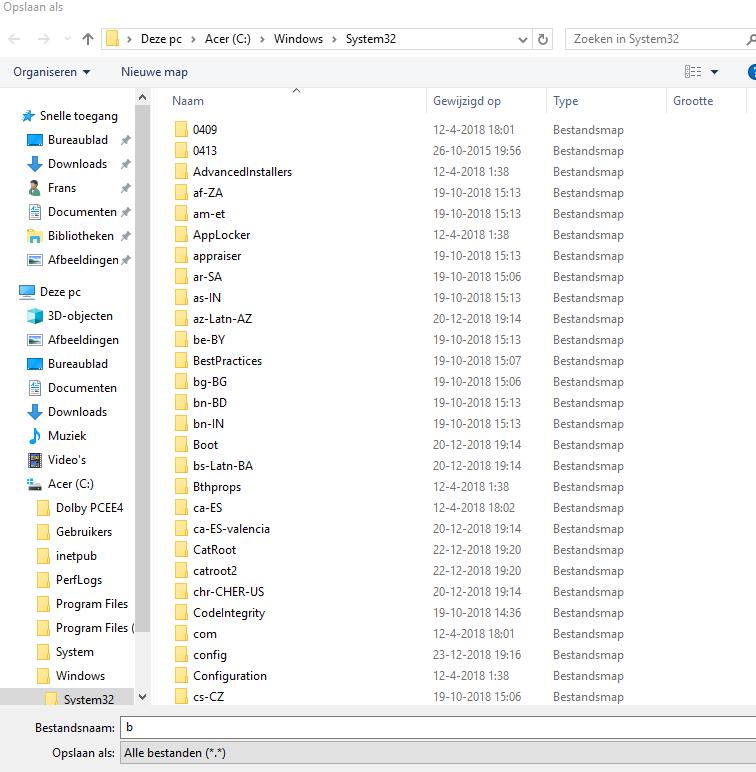Select the 'appraiser' folder
Viewport: 756px width, 772px height.
tap(217, 256)
